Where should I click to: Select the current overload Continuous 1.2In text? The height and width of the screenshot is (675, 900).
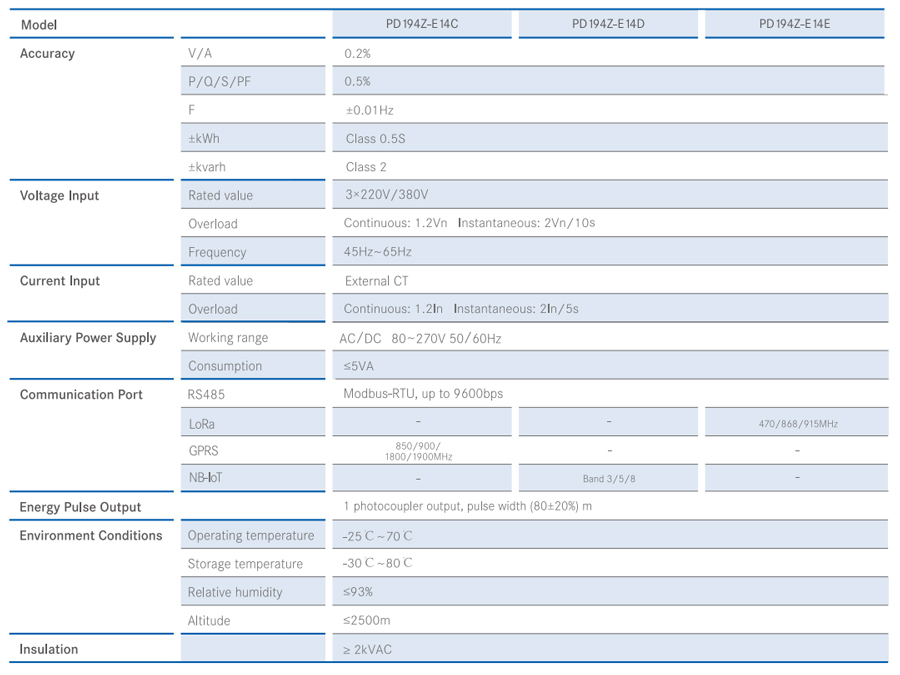[393, 309]
